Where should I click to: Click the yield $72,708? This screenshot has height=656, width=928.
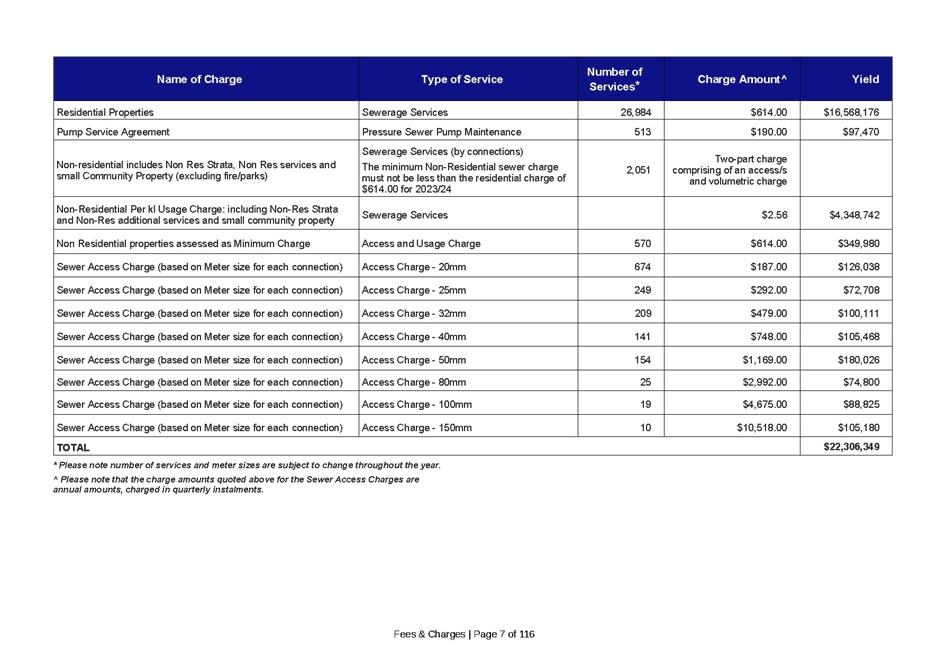(x=861, y=290)
